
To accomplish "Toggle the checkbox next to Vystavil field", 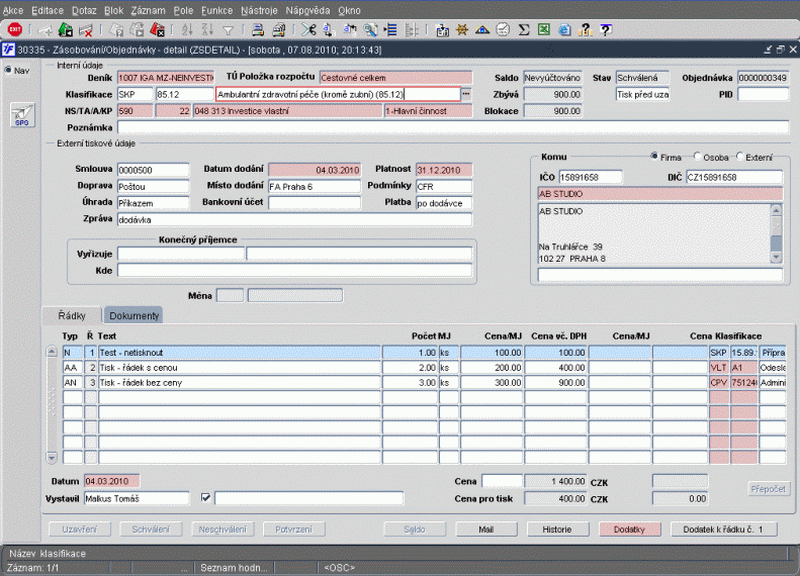I will pos(206,497).
